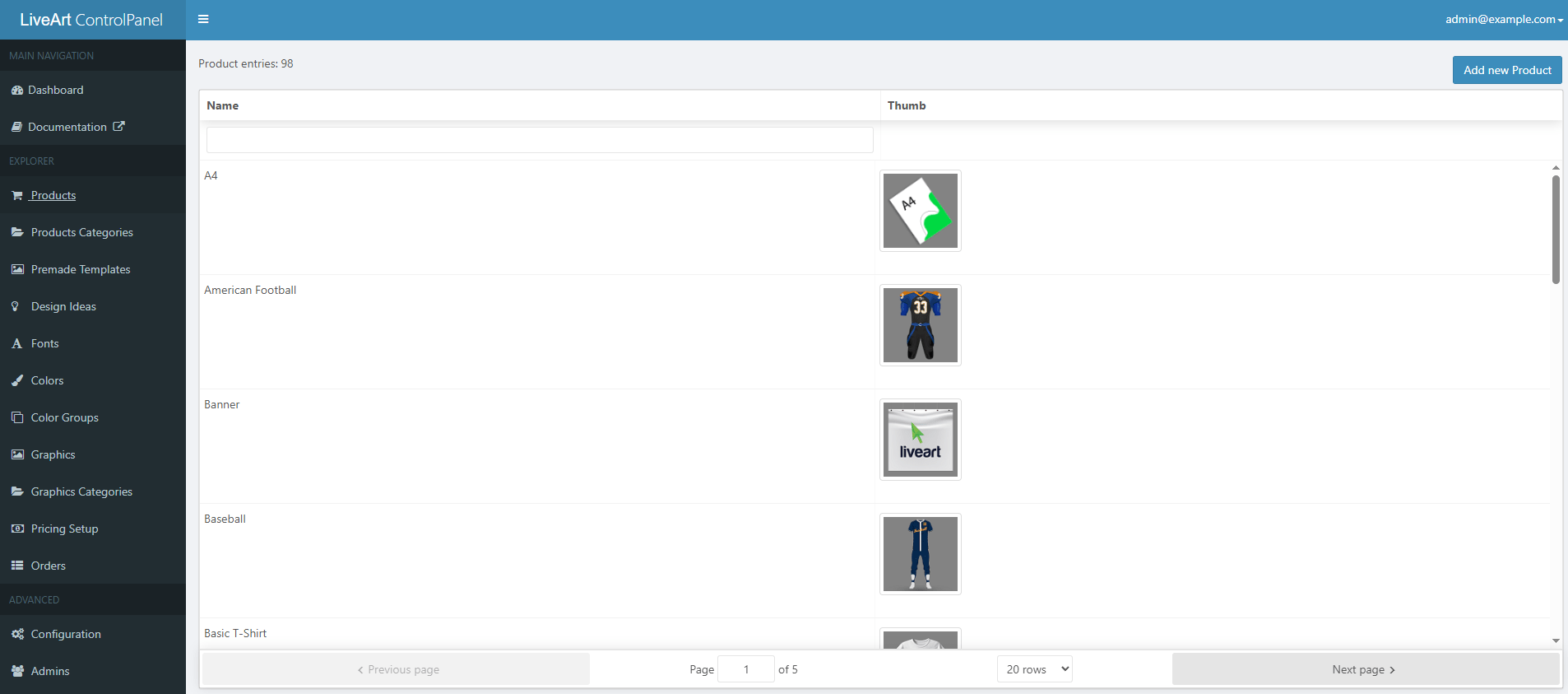
Task: Select the Basic T-Shirt product name
Action: click(235, 633)
